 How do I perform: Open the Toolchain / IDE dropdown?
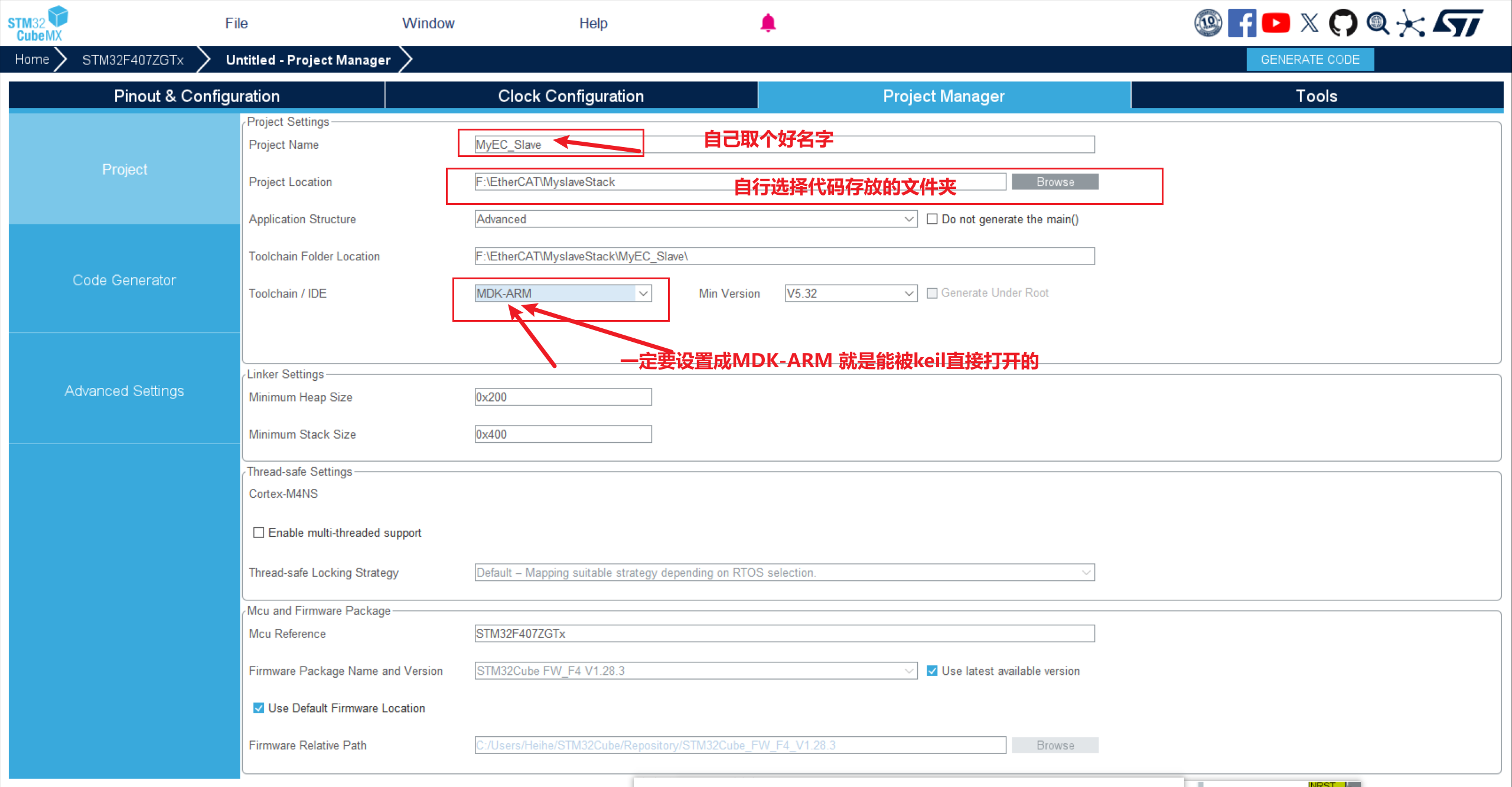[643, 293]
